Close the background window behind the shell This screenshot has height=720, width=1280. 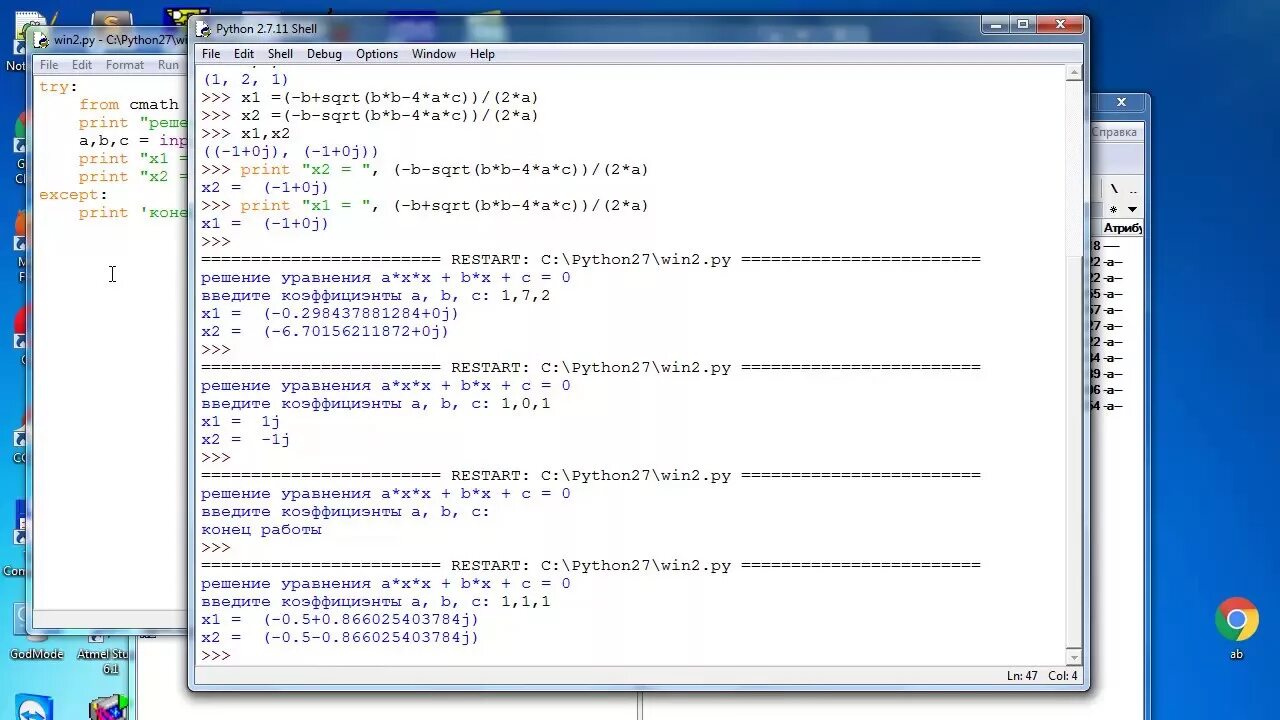(1121, 102)
